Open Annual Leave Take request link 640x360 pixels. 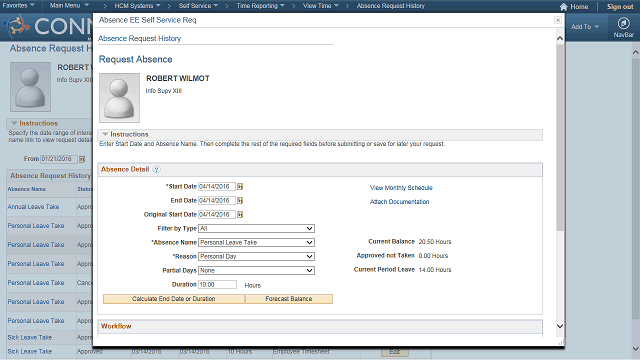point(33,207)
